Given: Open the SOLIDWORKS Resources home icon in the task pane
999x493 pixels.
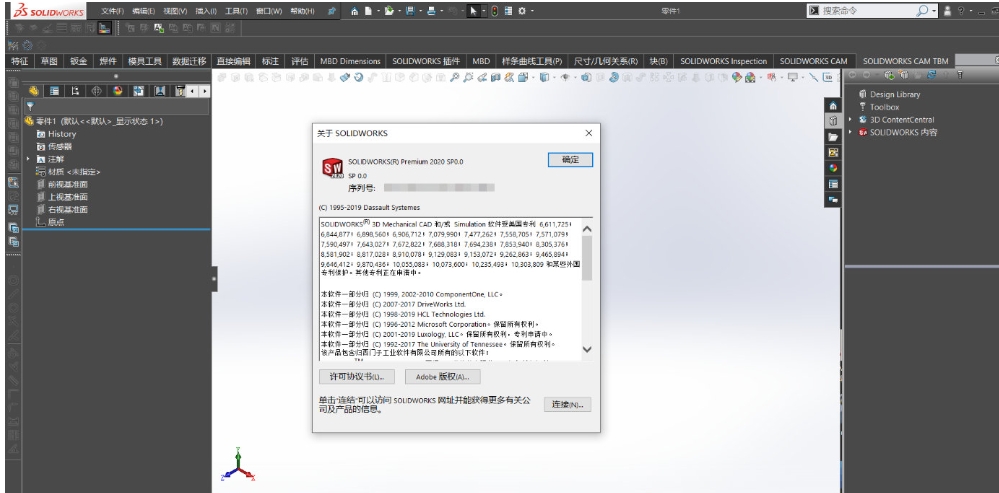Looking at the screenshot, I should tap(833, 106).
